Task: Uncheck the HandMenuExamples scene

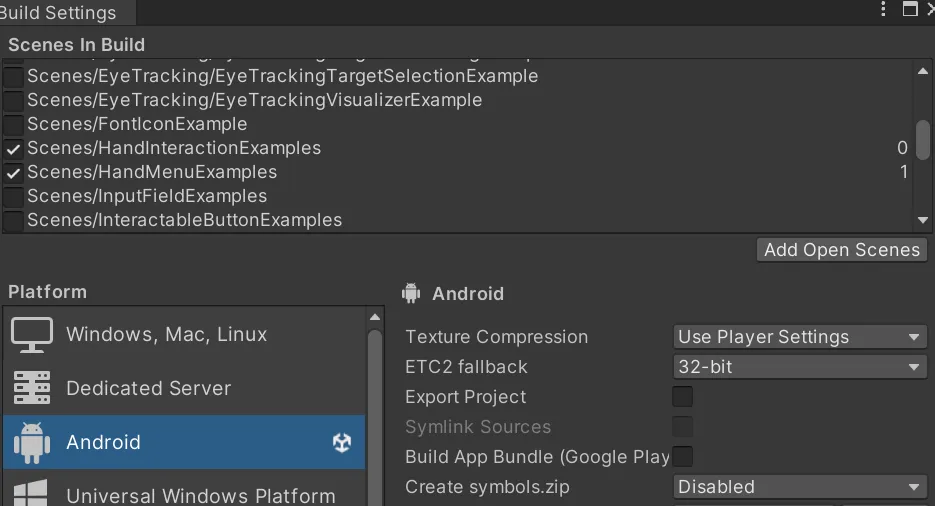Action: (x=14, y=172)
